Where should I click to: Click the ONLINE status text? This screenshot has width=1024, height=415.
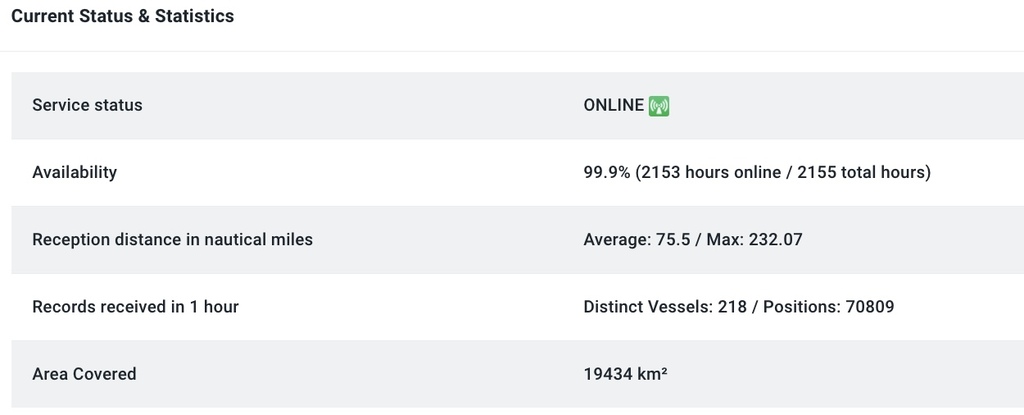(613, 105)
